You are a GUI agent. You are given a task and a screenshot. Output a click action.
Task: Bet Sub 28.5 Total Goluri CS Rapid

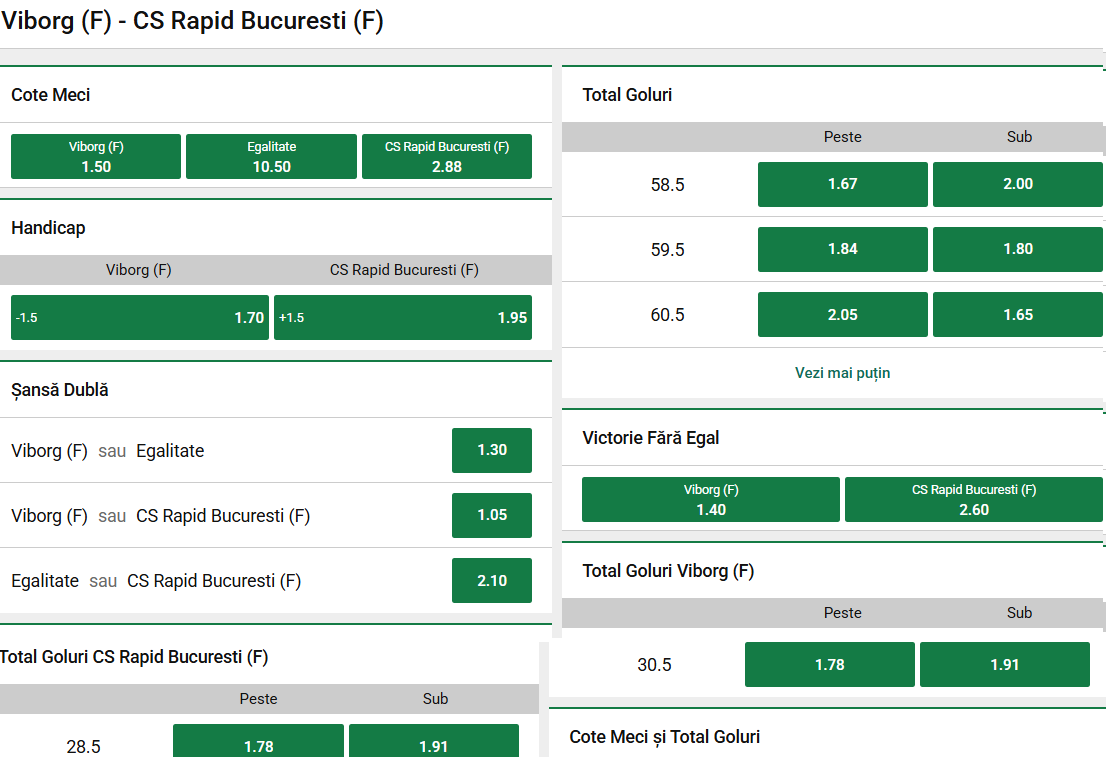(x=433, y=740)
